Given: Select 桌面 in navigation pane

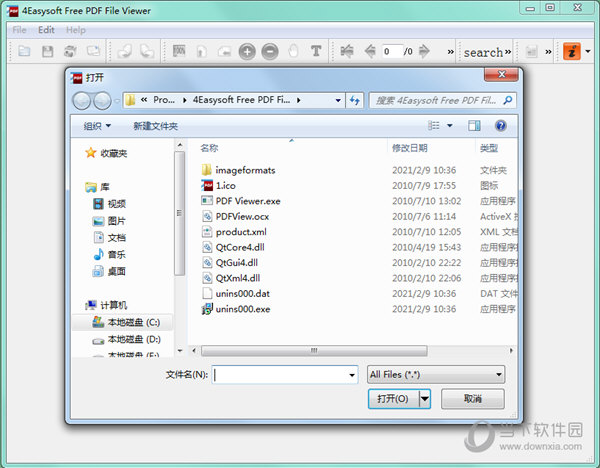Looking at the screenshot, I should (109, 271).
